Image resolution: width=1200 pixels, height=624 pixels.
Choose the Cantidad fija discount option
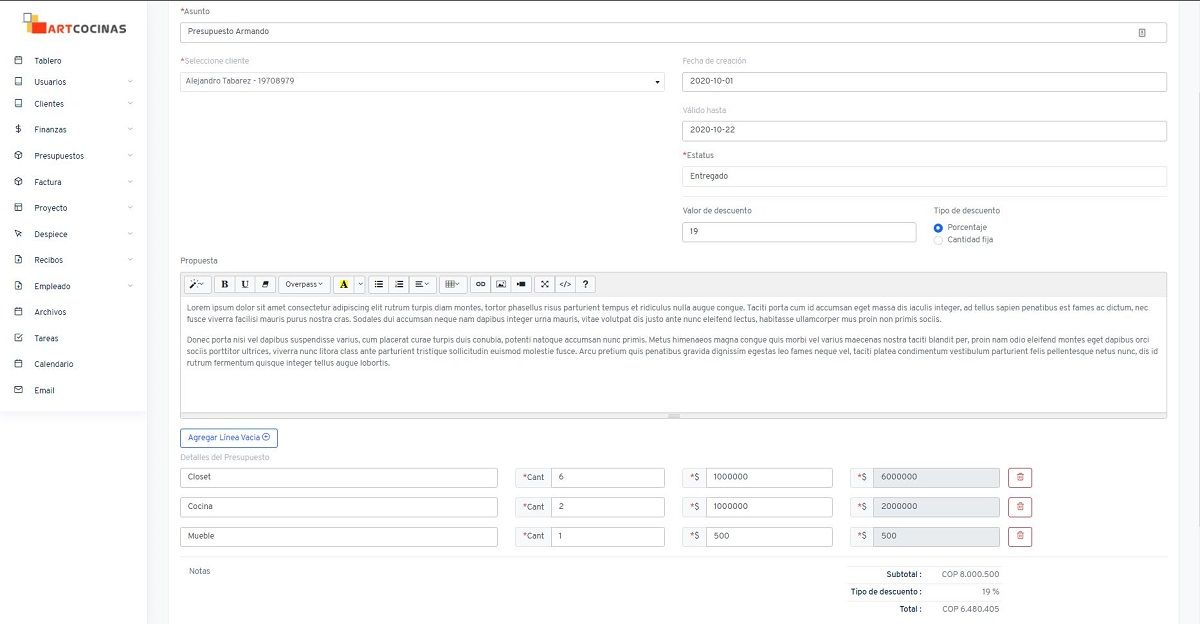(938, 240)
